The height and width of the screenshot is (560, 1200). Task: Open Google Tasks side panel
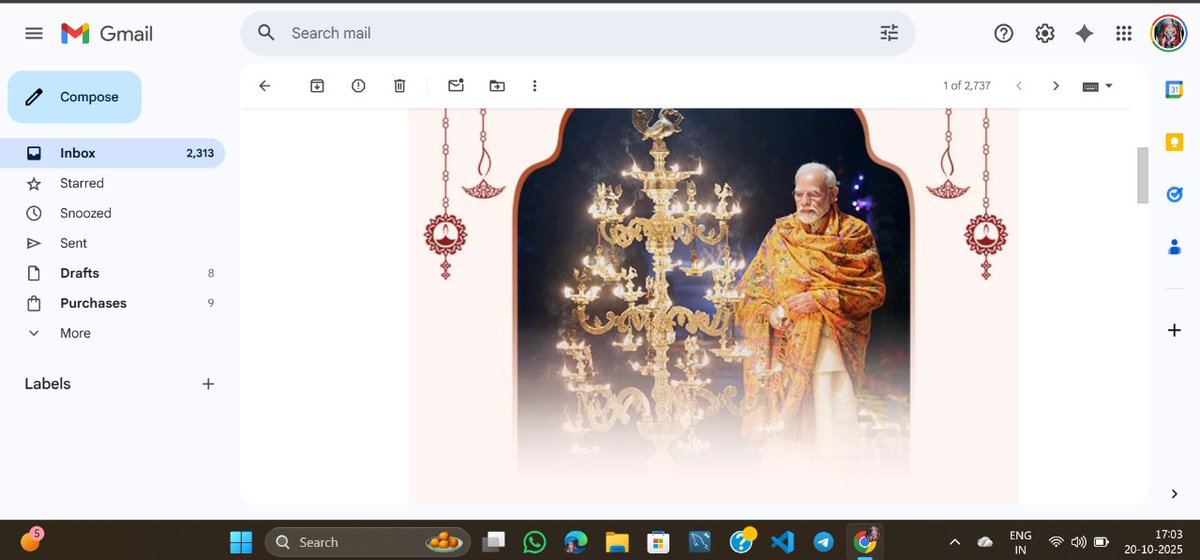point(1175,194)
